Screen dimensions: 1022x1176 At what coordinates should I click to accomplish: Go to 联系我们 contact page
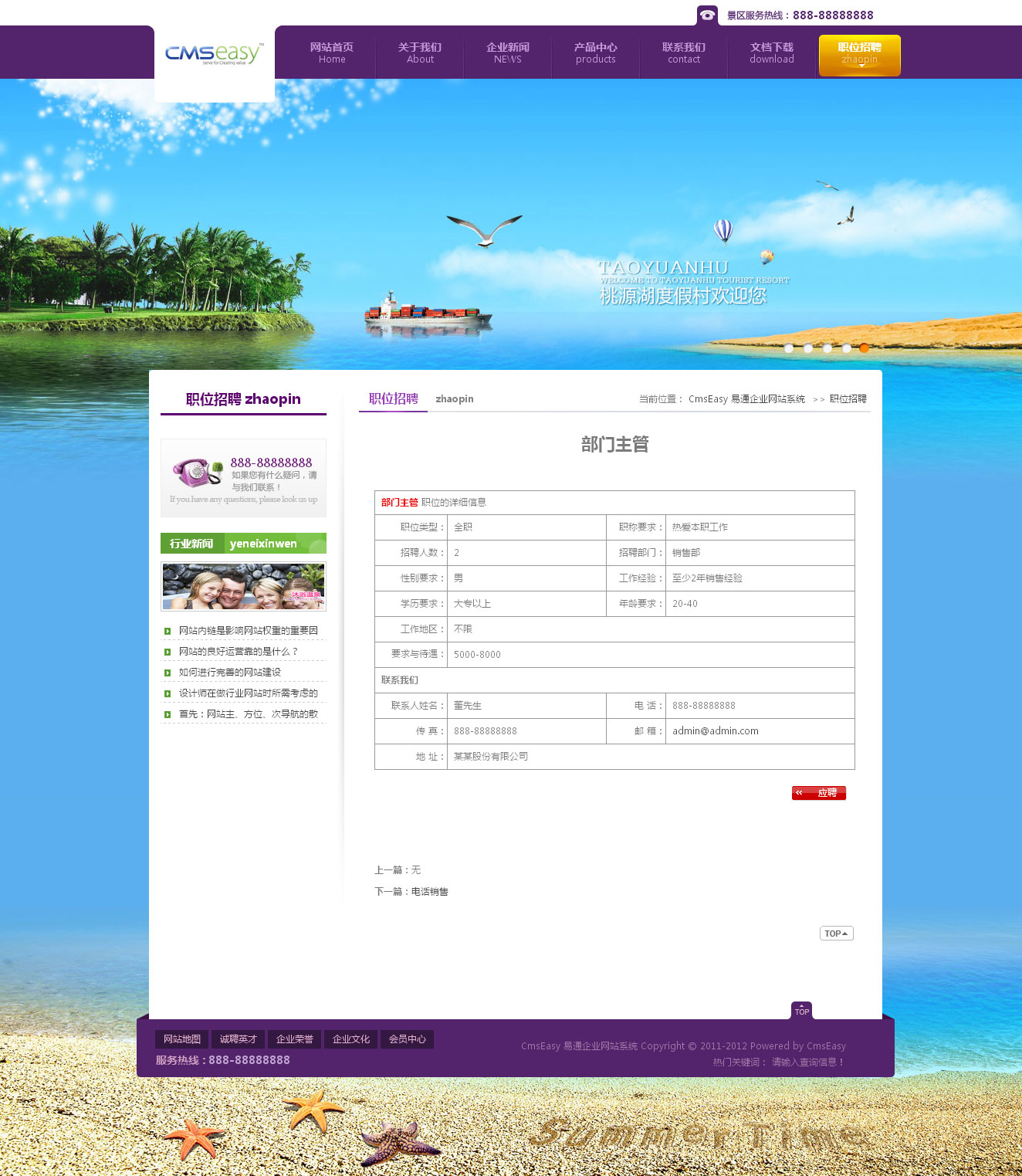tap(683, 53)
